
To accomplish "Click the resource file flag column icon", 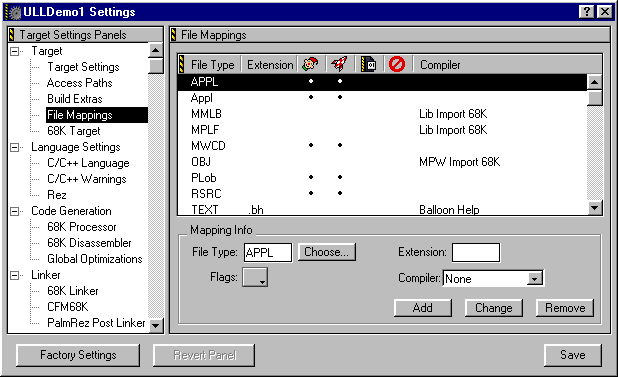I will click(x=310, y=64).
